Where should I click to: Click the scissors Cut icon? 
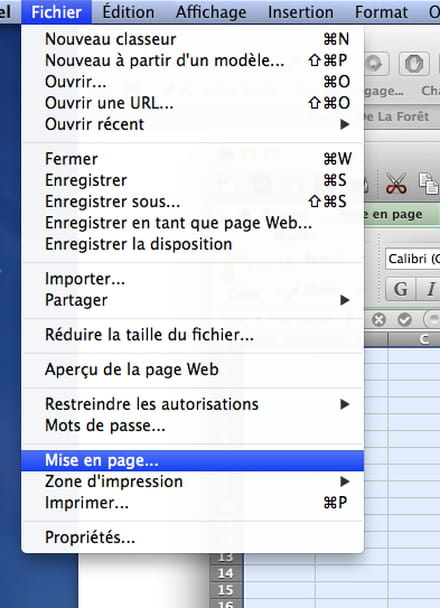[x=396, y=183]
